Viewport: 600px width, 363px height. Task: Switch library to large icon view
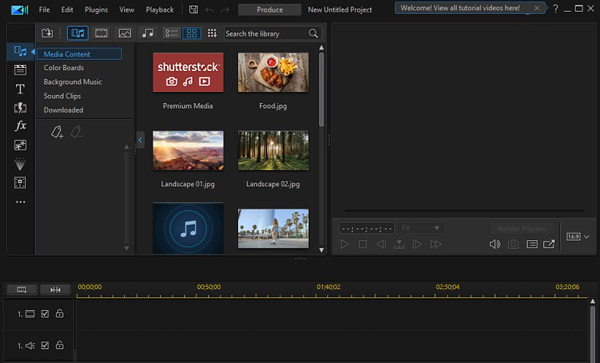pyautogui.click(x=191, y=33)
